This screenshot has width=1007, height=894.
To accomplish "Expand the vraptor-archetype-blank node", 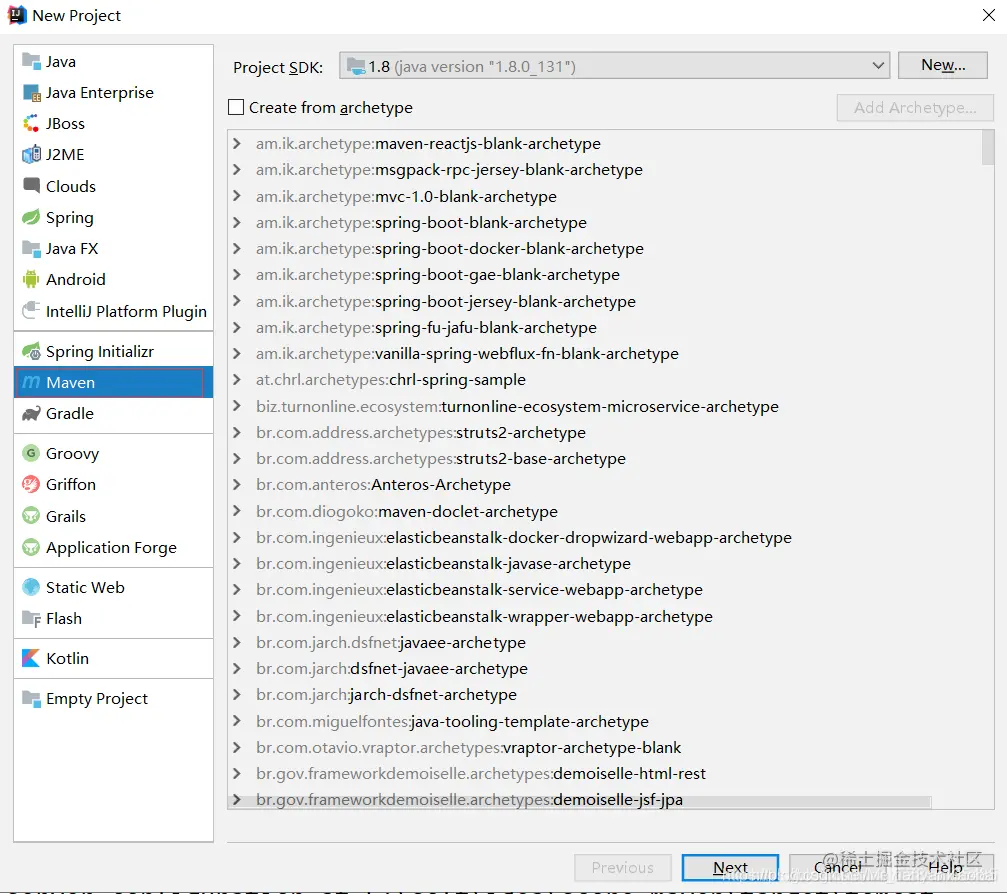I will tap(237, 747).
